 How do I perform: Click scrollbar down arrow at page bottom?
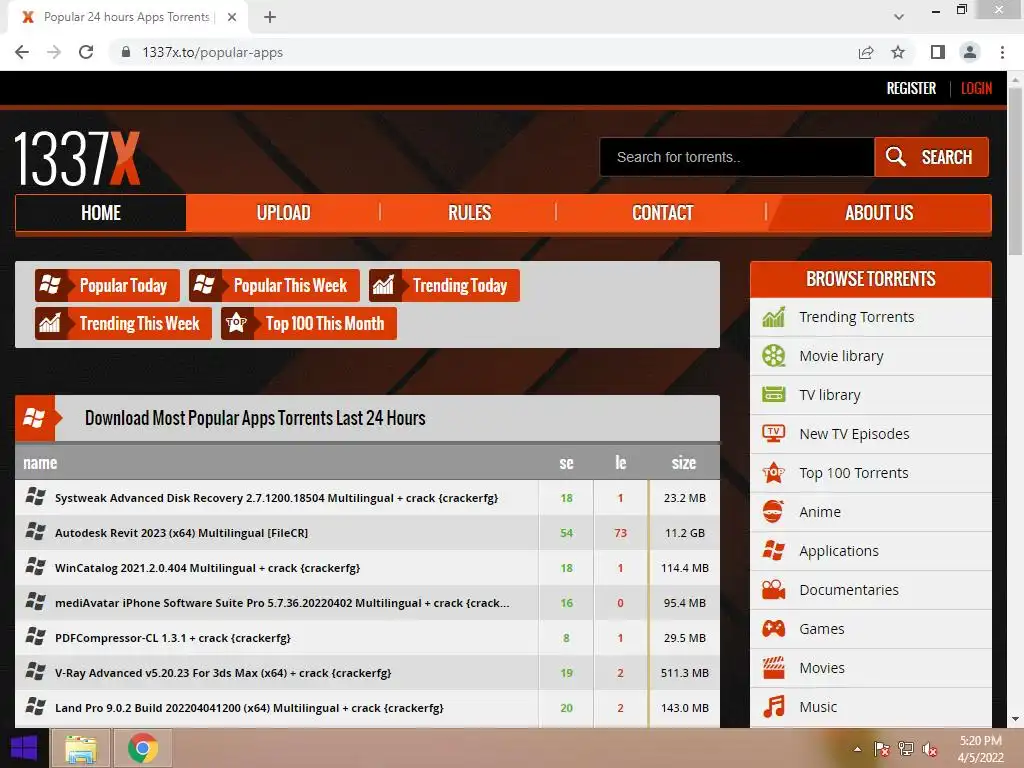click(1015, 719)
